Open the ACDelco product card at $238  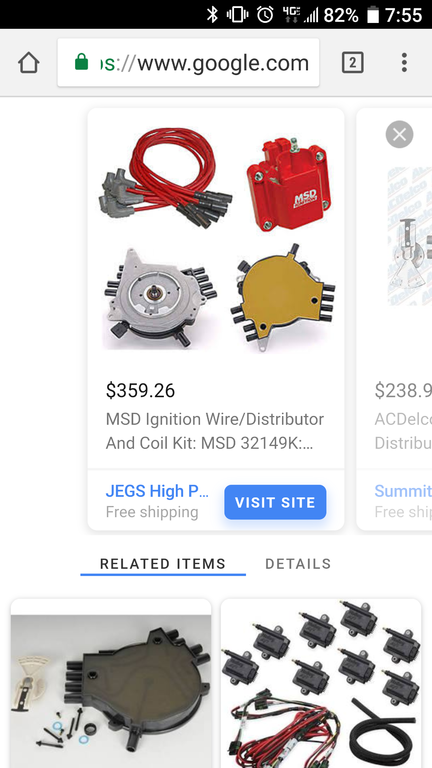[x=394, y=319]
